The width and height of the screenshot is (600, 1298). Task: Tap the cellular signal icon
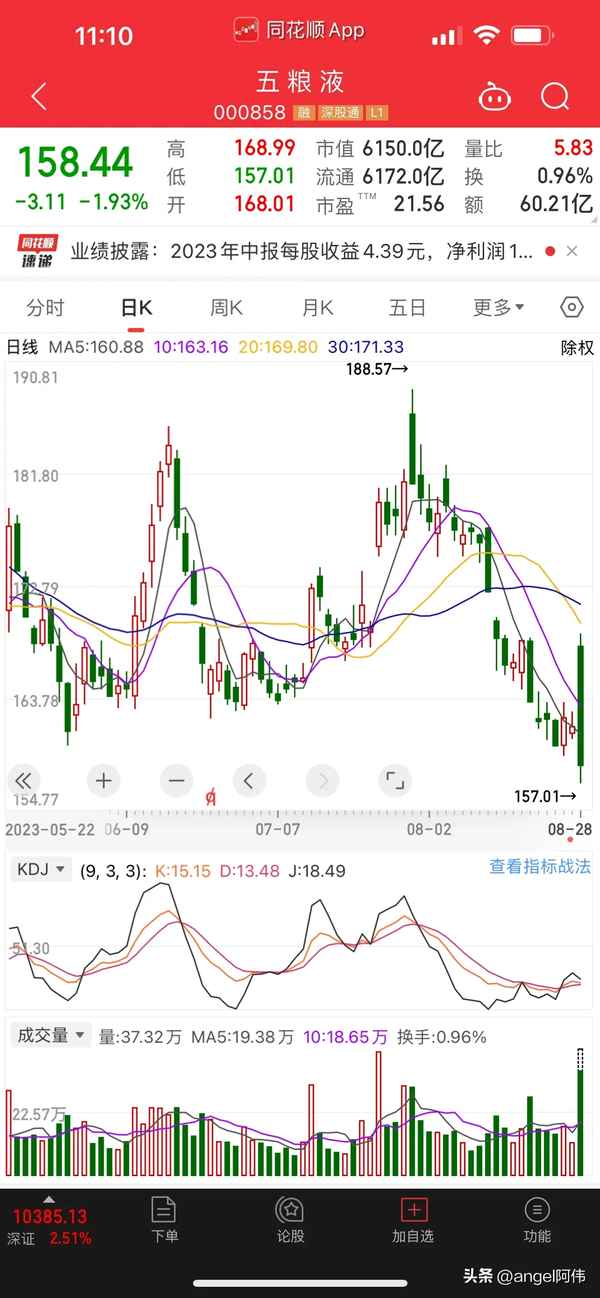[x=446, y=37]
